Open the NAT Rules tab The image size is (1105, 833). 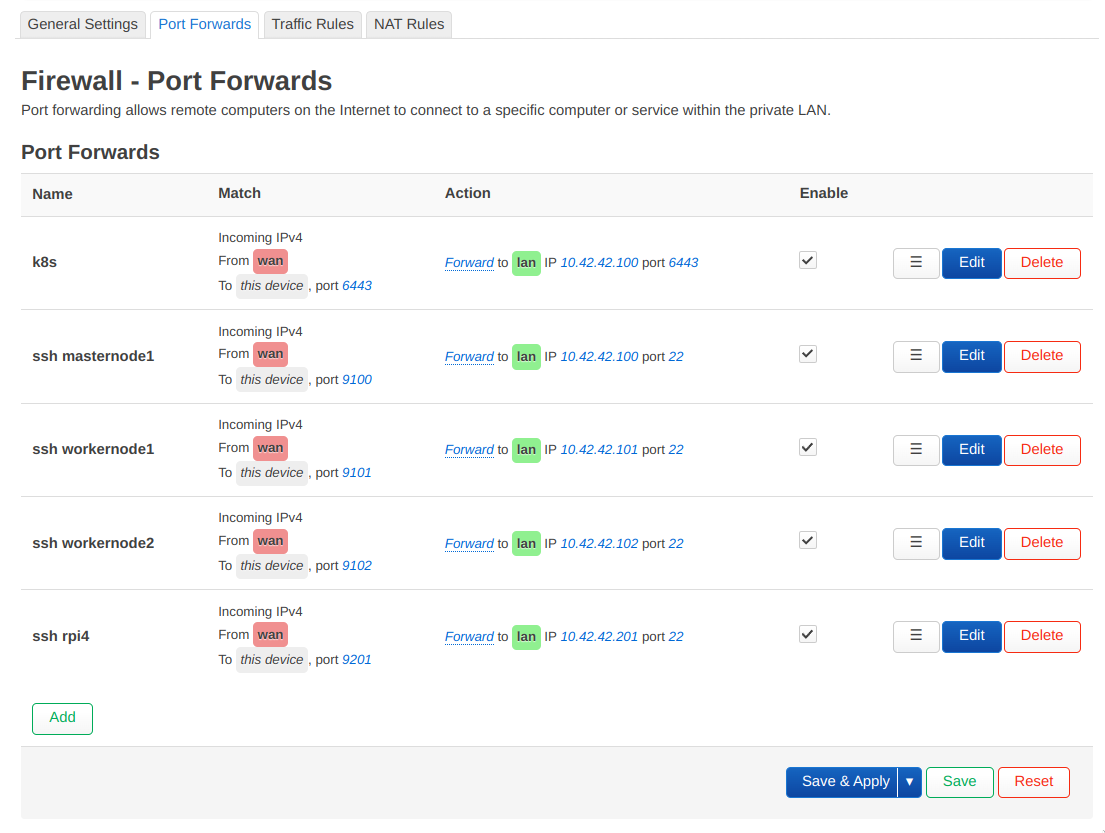(x=409, y=24)
